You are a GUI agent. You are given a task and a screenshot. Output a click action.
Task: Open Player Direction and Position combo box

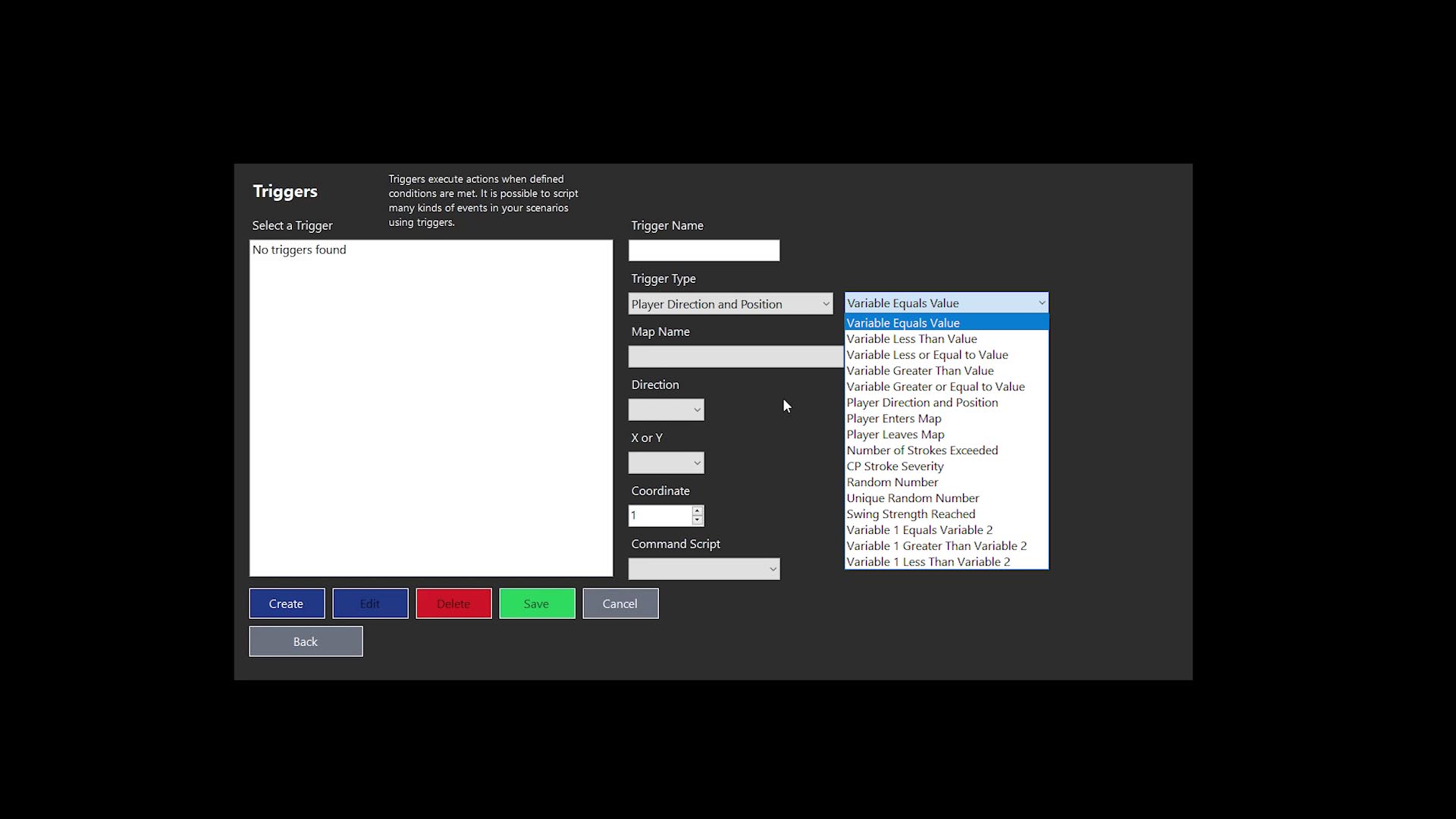click(x=730, y=304)
